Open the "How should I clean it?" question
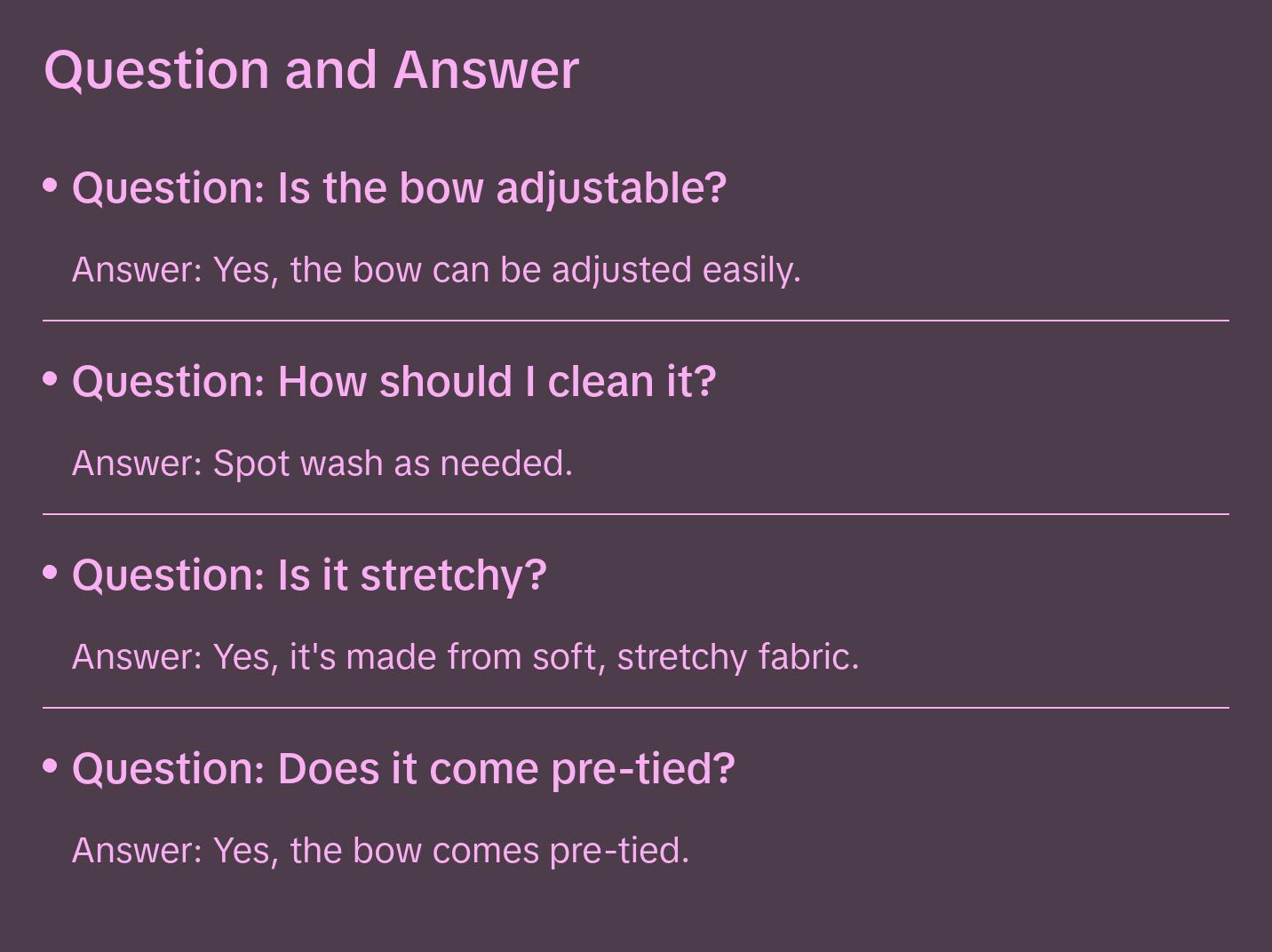This screenshot has height=952, width=1272. 394,382
